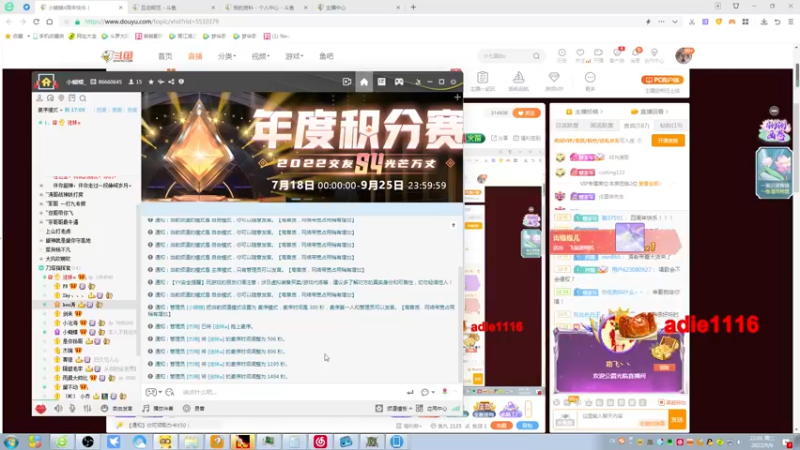Click the lotus event card thumbnail
The width and height of the screenshot is (800, 450).
(773, 172)
